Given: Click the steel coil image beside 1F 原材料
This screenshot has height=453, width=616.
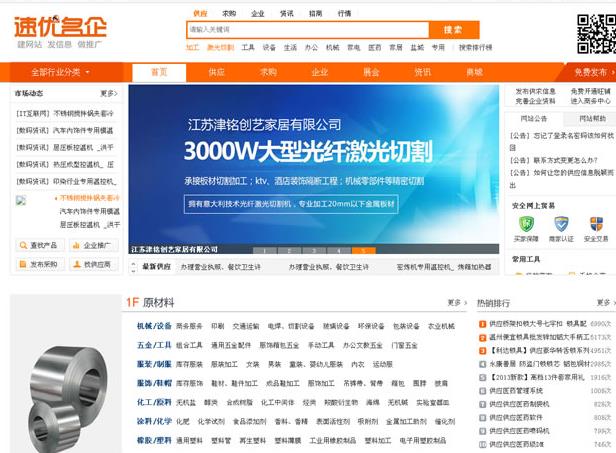Looking at the screenshot, I should tap(68, 398).
